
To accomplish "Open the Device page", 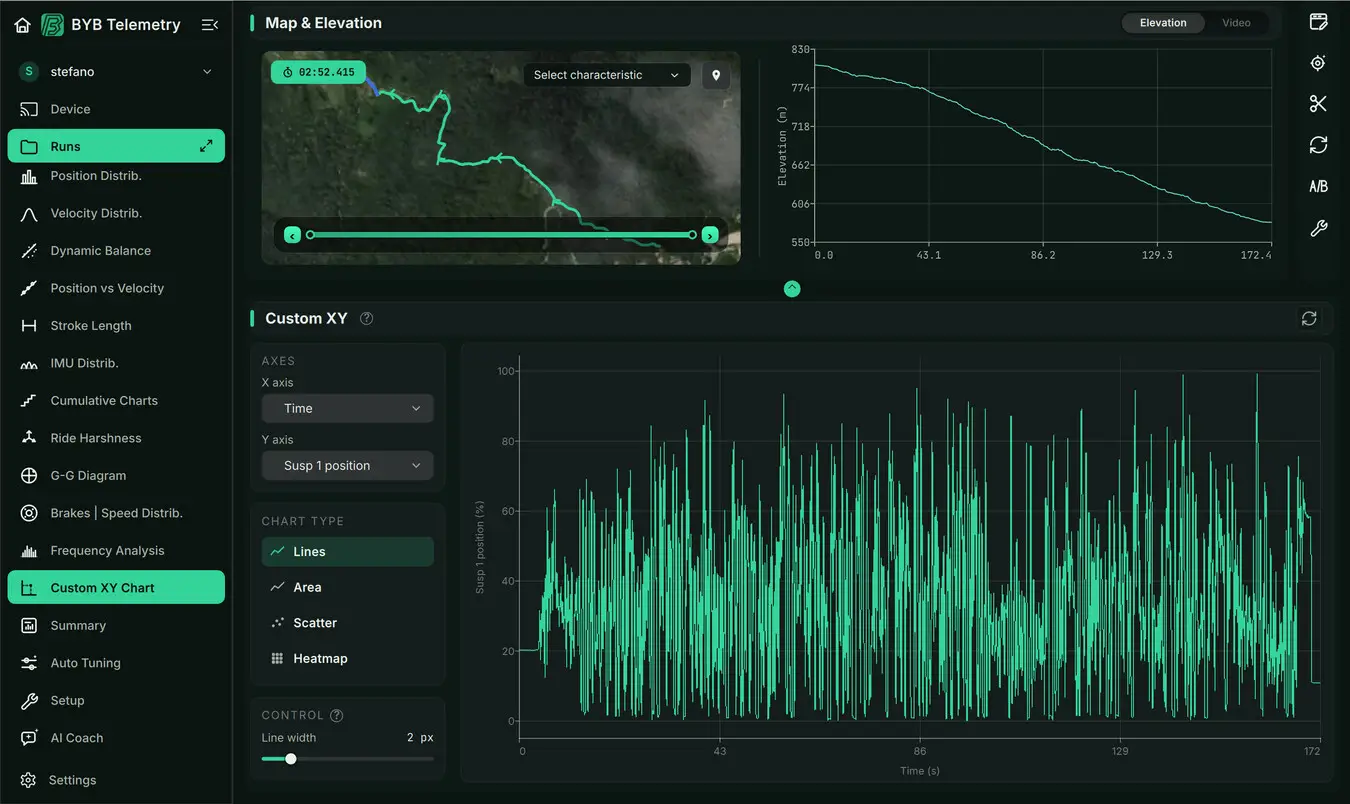I will pyautogui.click(x=116, y=109).
